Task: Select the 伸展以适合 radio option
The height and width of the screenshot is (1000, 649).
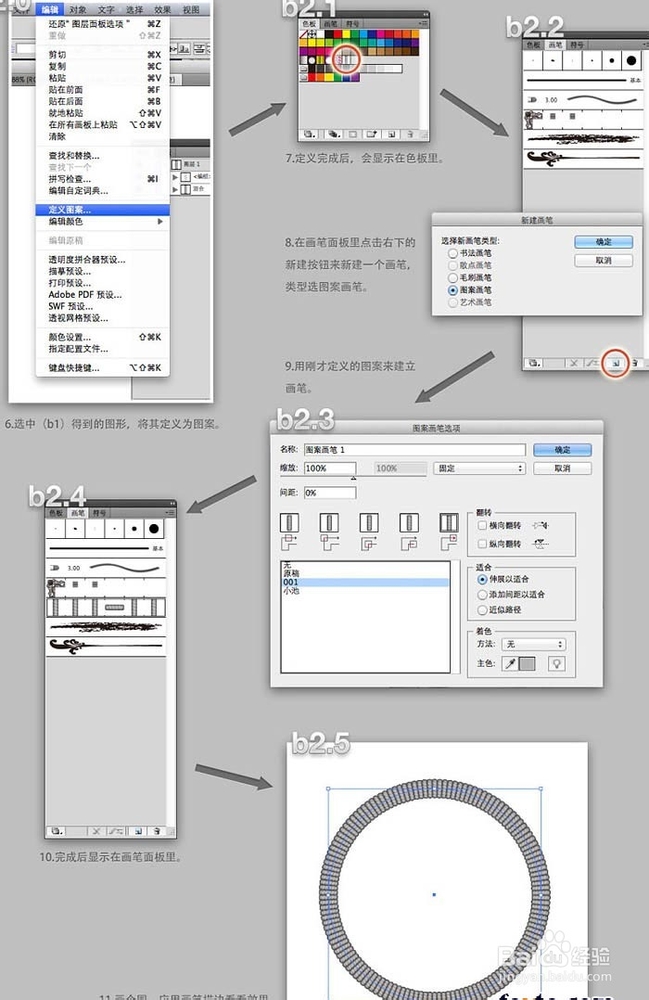Action: pos(482,579)
